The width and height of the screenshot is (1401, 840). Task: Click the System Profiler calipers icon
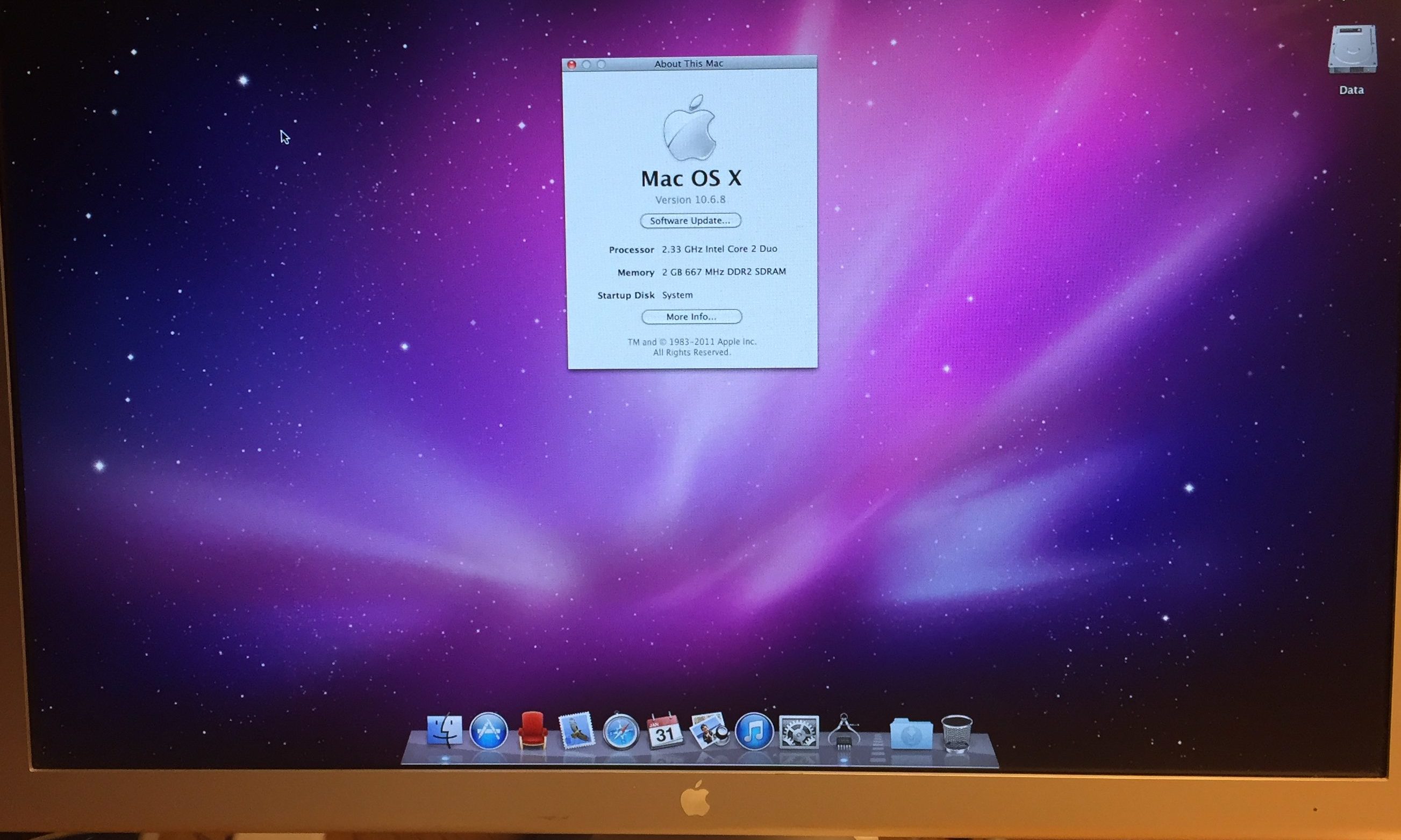pyautogui.click(x=844, y=732)
